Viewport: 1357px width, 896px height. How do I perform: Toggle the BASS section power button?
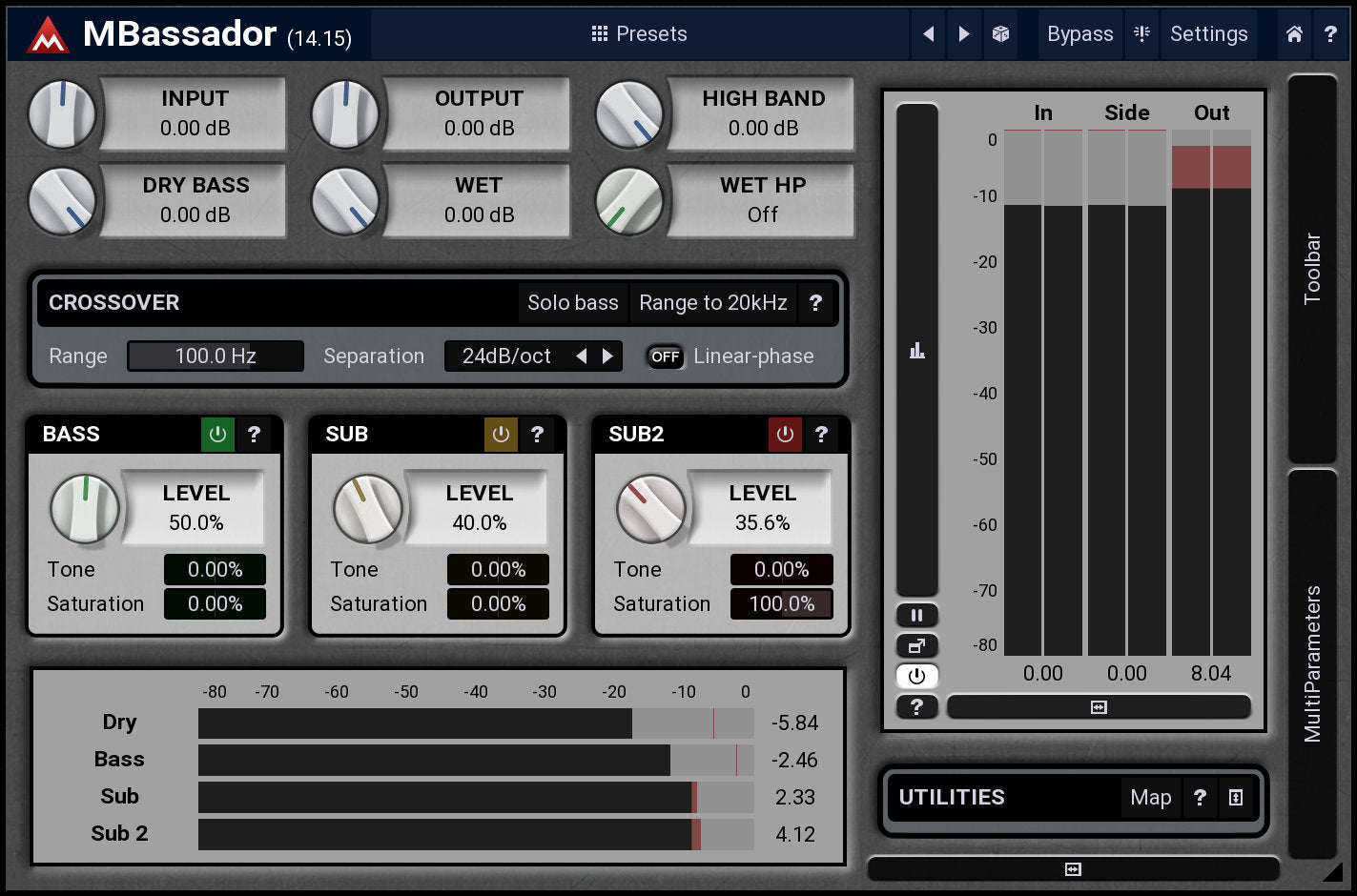[x=217, y=435]
